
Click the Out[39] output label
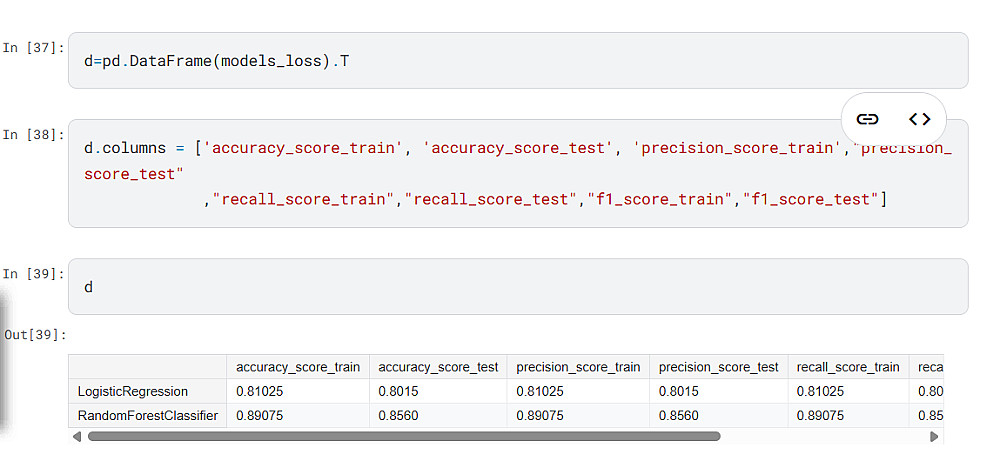(x=34, y=334)
